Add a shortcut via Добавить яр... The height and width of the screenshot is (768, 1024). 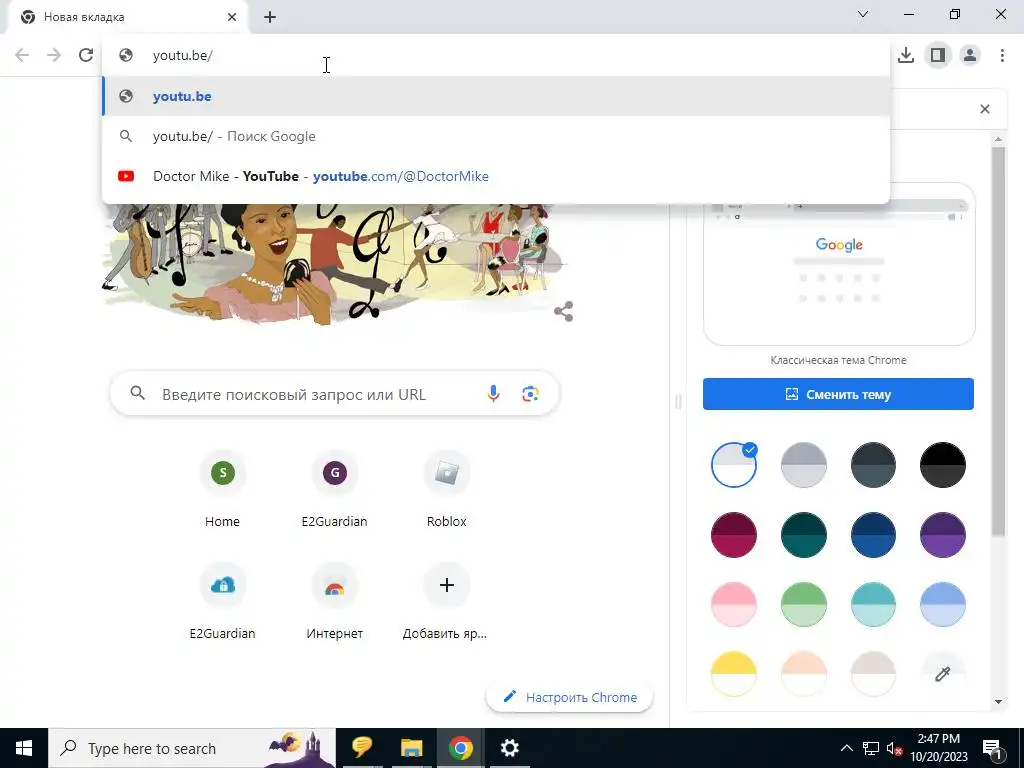447,601
